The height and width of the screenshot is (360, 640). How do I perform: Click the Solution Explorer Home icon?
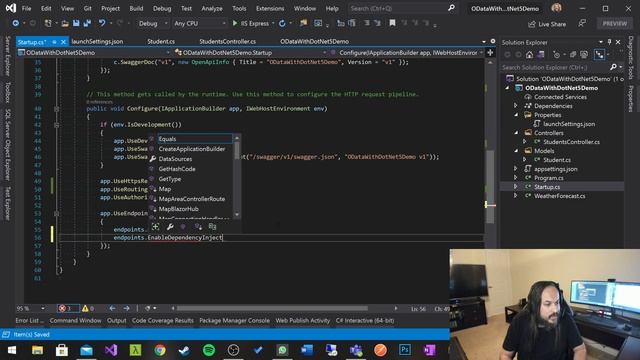tap(529, 55)
